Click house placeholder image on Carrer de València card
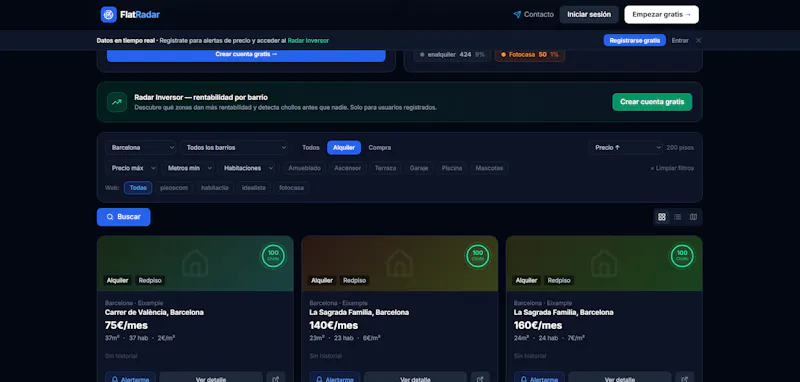800x382 pixels. (x=195, y=263)
